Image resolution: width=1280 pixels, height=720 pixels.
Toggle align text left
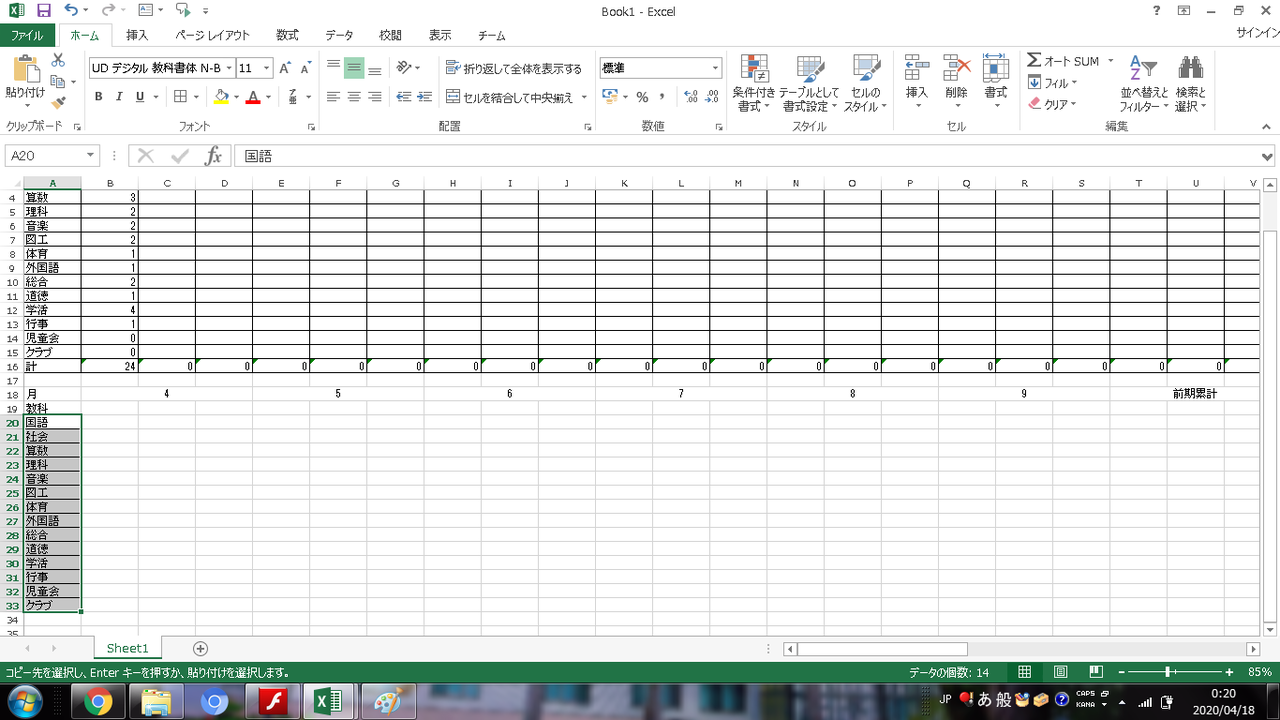tap(333, 97)
